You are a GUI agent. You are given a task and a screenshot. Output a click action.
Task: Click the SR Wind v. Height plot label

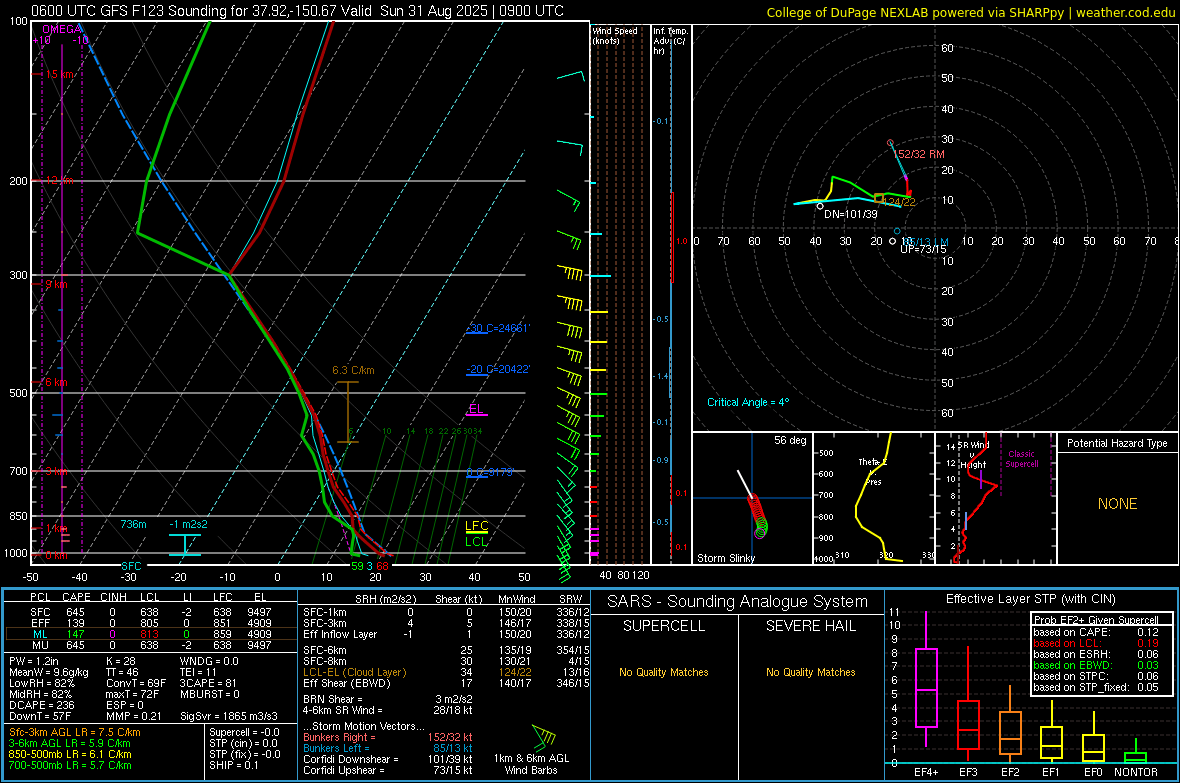(x=973, y=455)
